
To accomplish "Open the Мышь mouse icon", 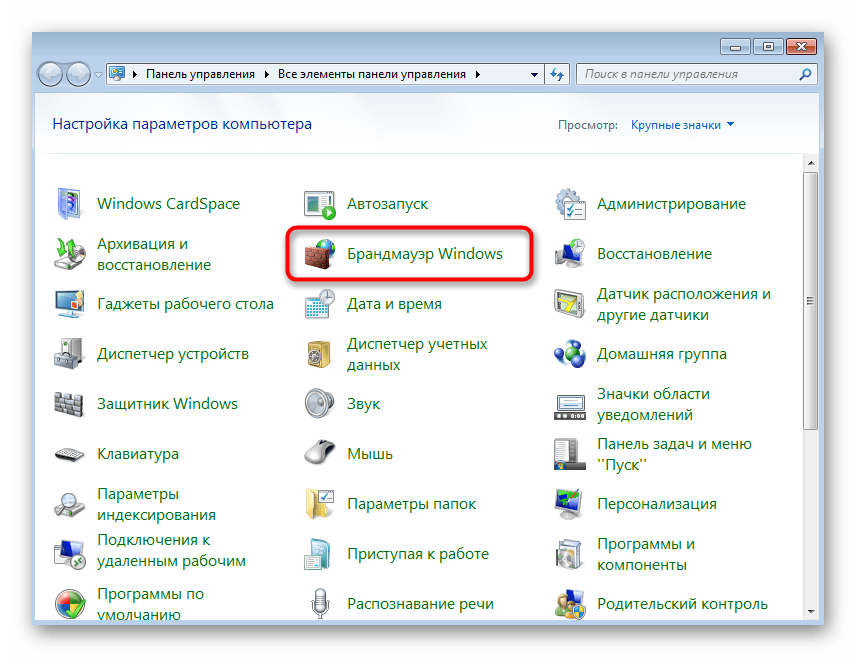I will point(320,454).
